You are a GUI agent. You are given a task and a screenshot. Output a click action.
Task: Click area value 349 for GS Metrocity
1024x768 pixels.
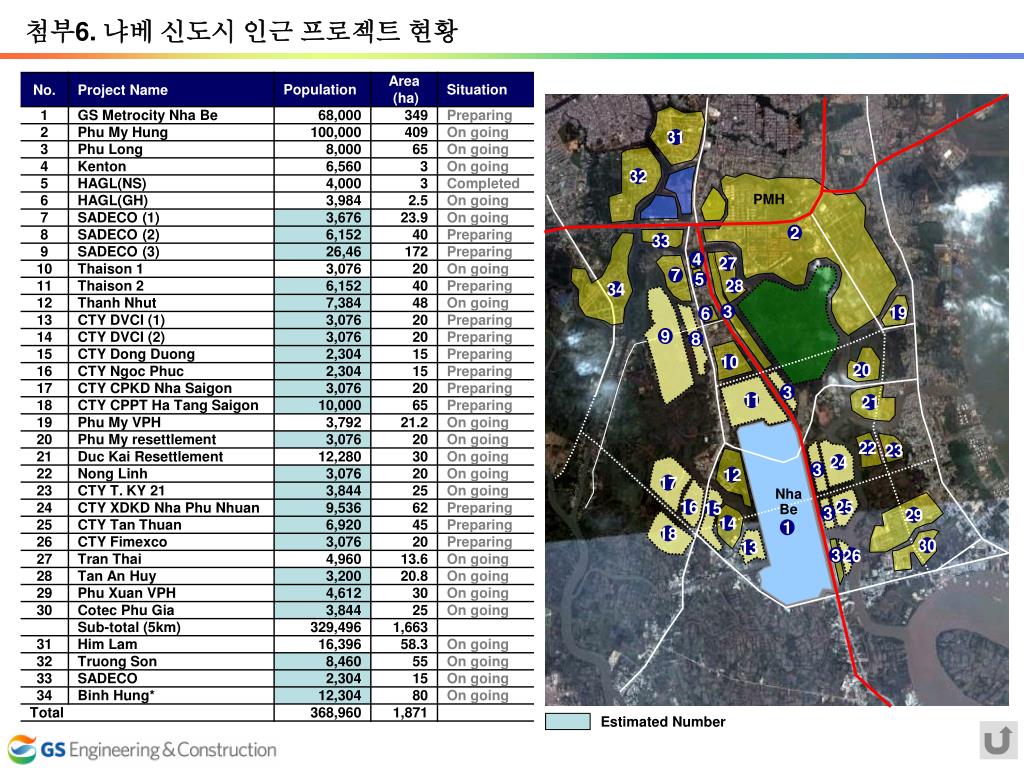click(x=416, y=115)
